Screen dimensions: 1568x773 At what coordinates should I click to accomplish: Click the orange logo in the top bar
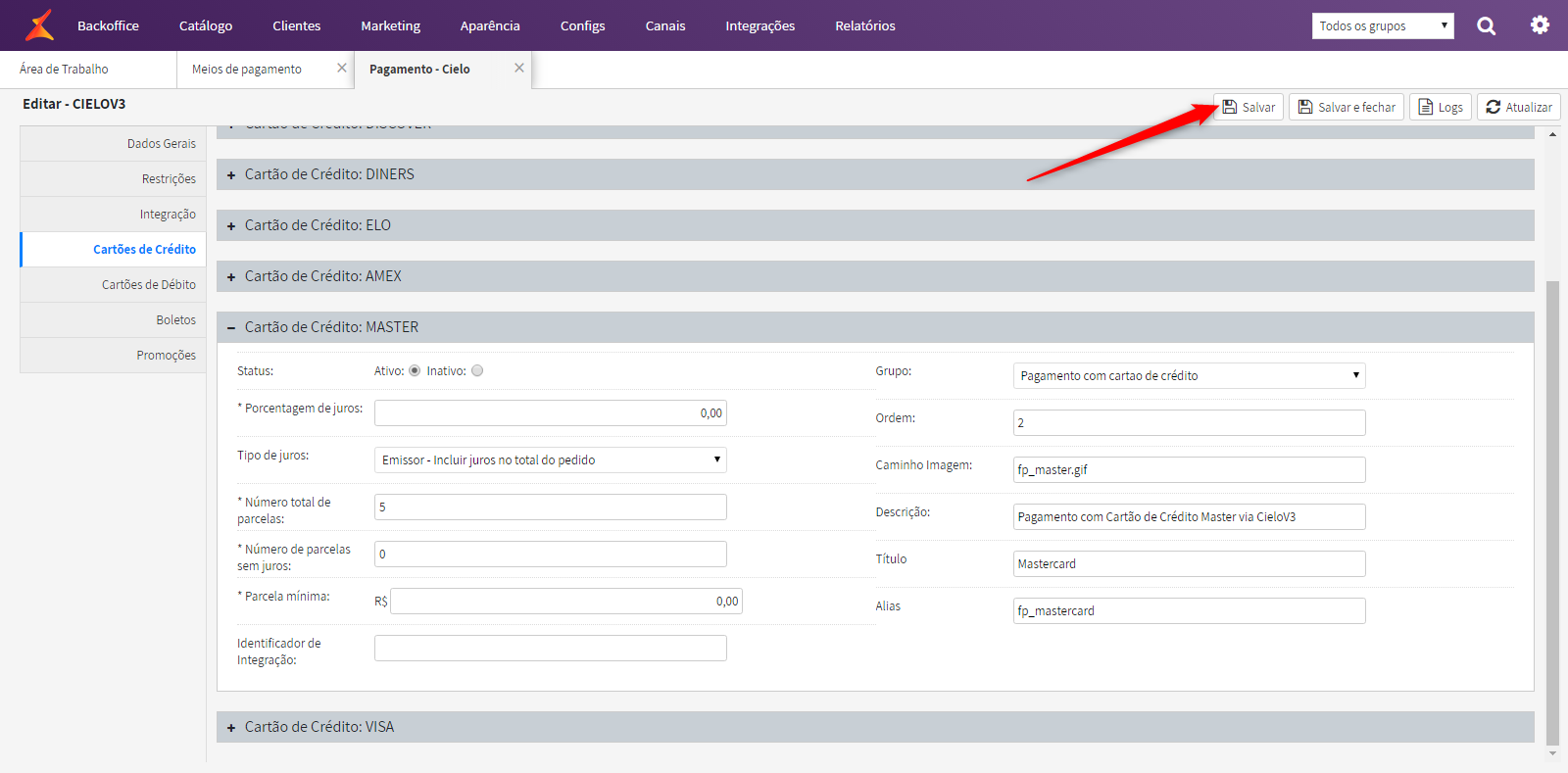[39, 25]
